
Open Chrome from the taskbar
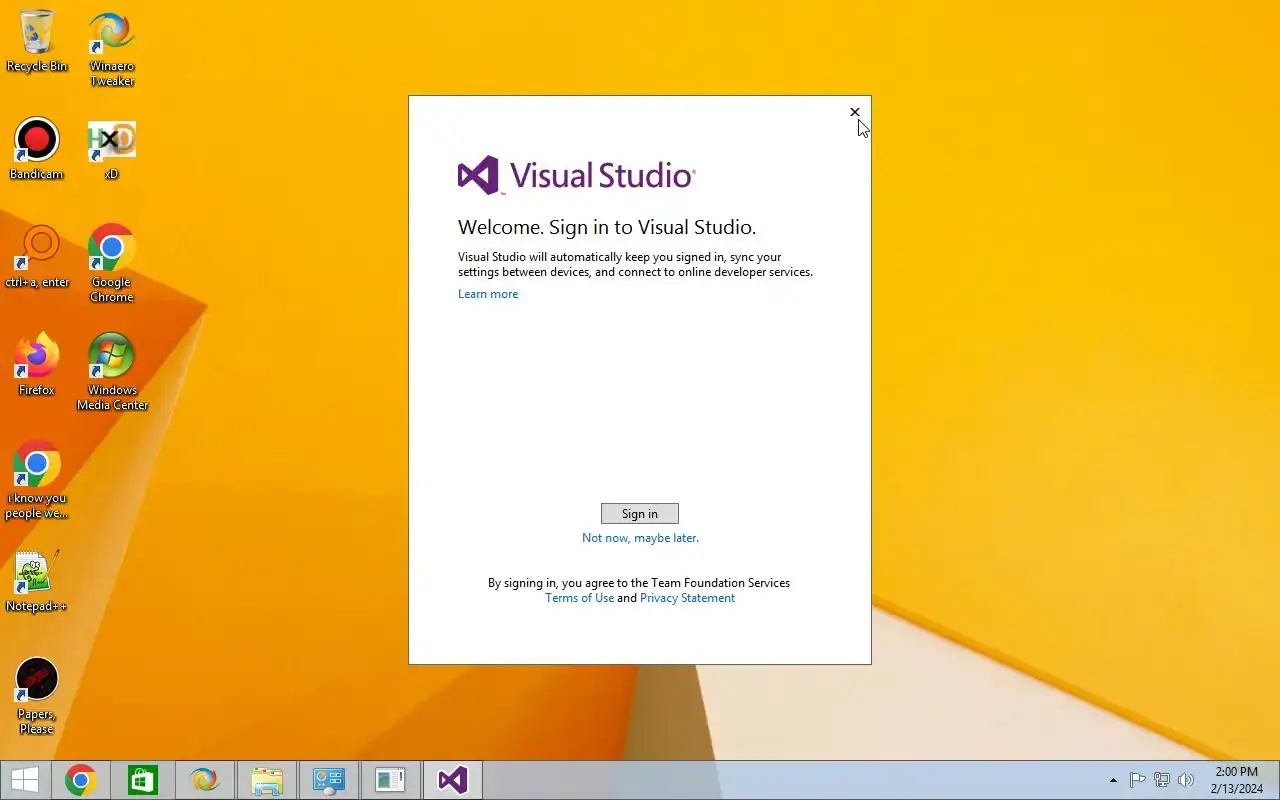tap(81, 780)
